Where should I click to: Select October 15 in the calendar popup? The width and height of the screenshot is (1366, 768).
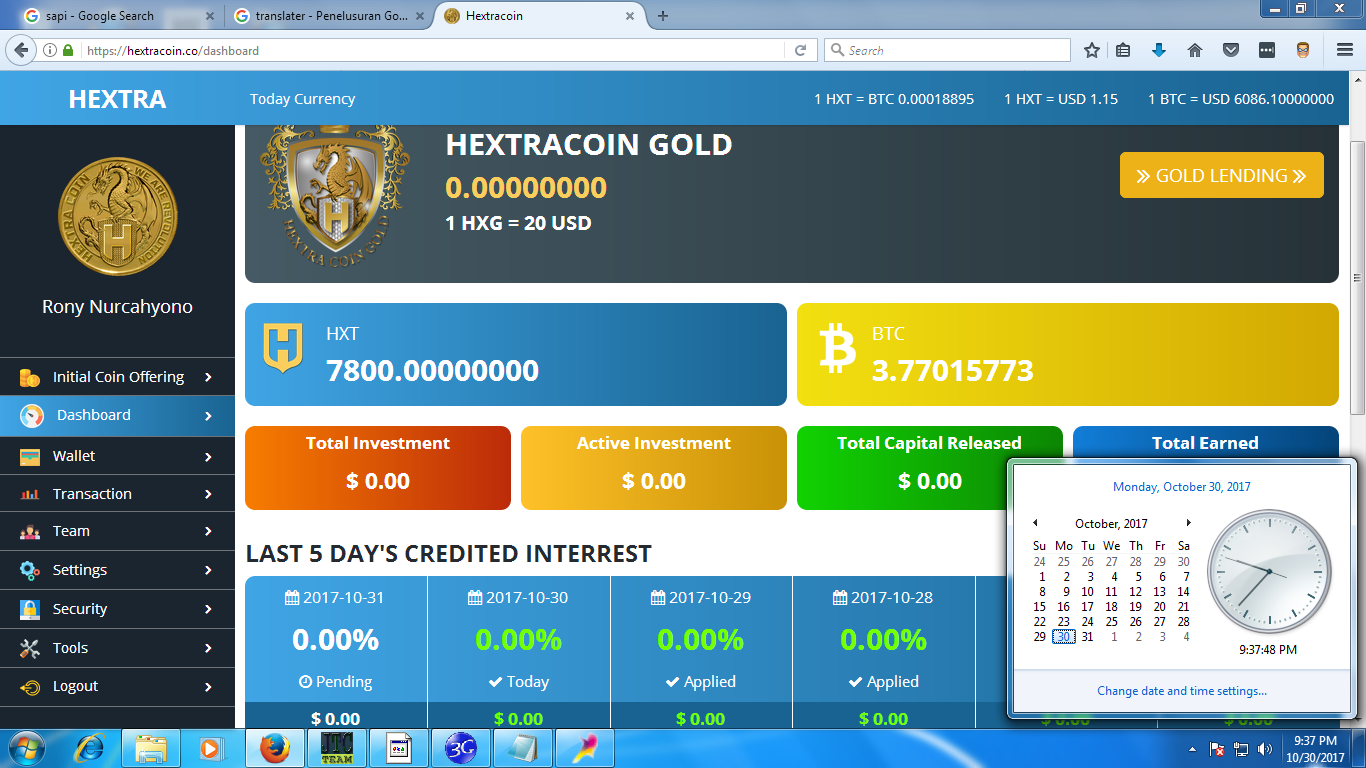point(1040,607)
